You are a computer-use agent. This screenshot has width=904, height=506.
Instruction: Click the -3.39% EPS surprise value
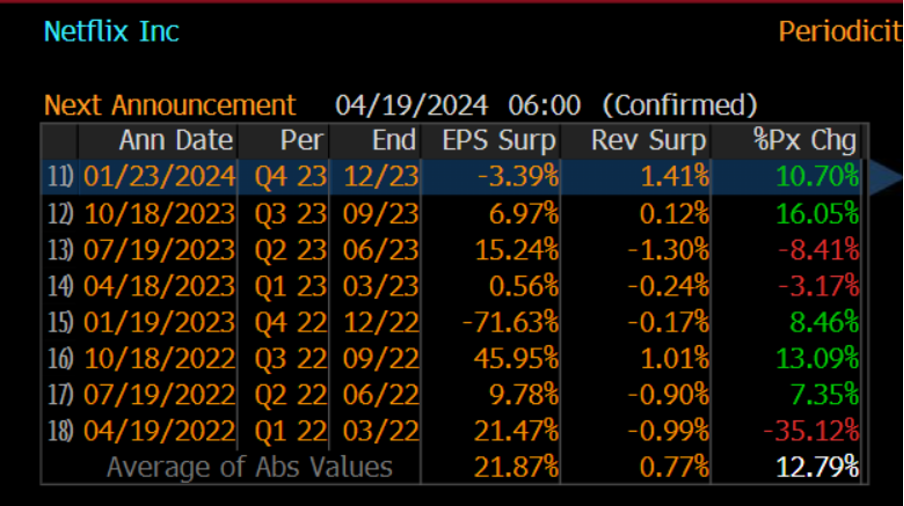[x=518, y=177]
